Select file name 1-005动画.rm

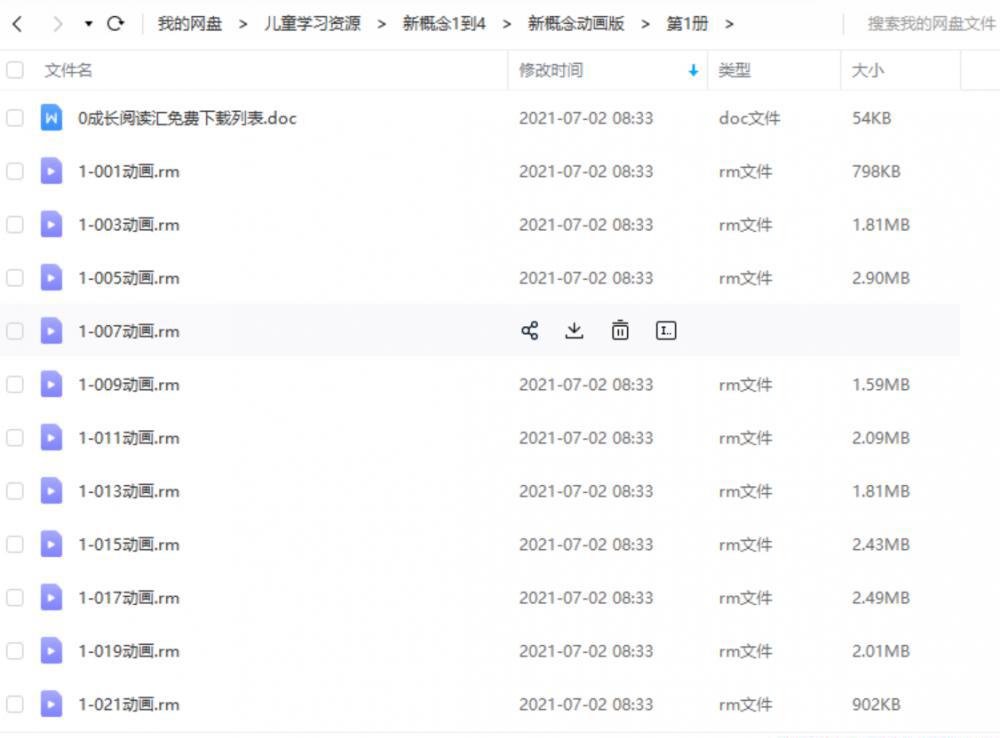tap(128, 278)
